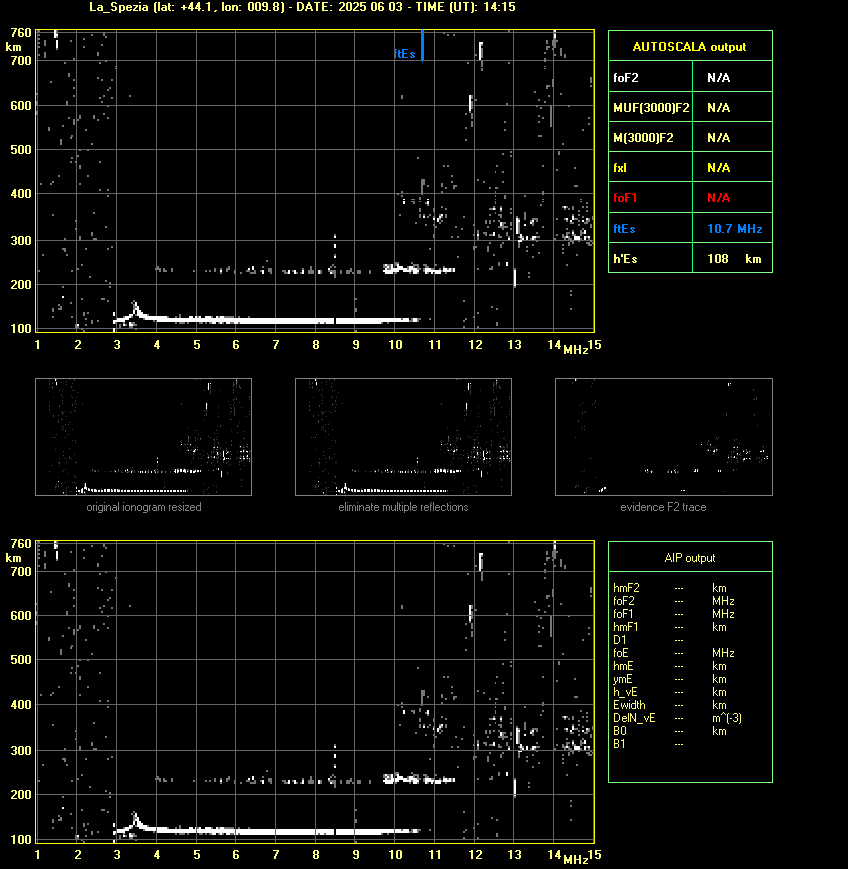Select the B1 label in AIP output
This screenshot has width=848, height=869.
(619, 744)
